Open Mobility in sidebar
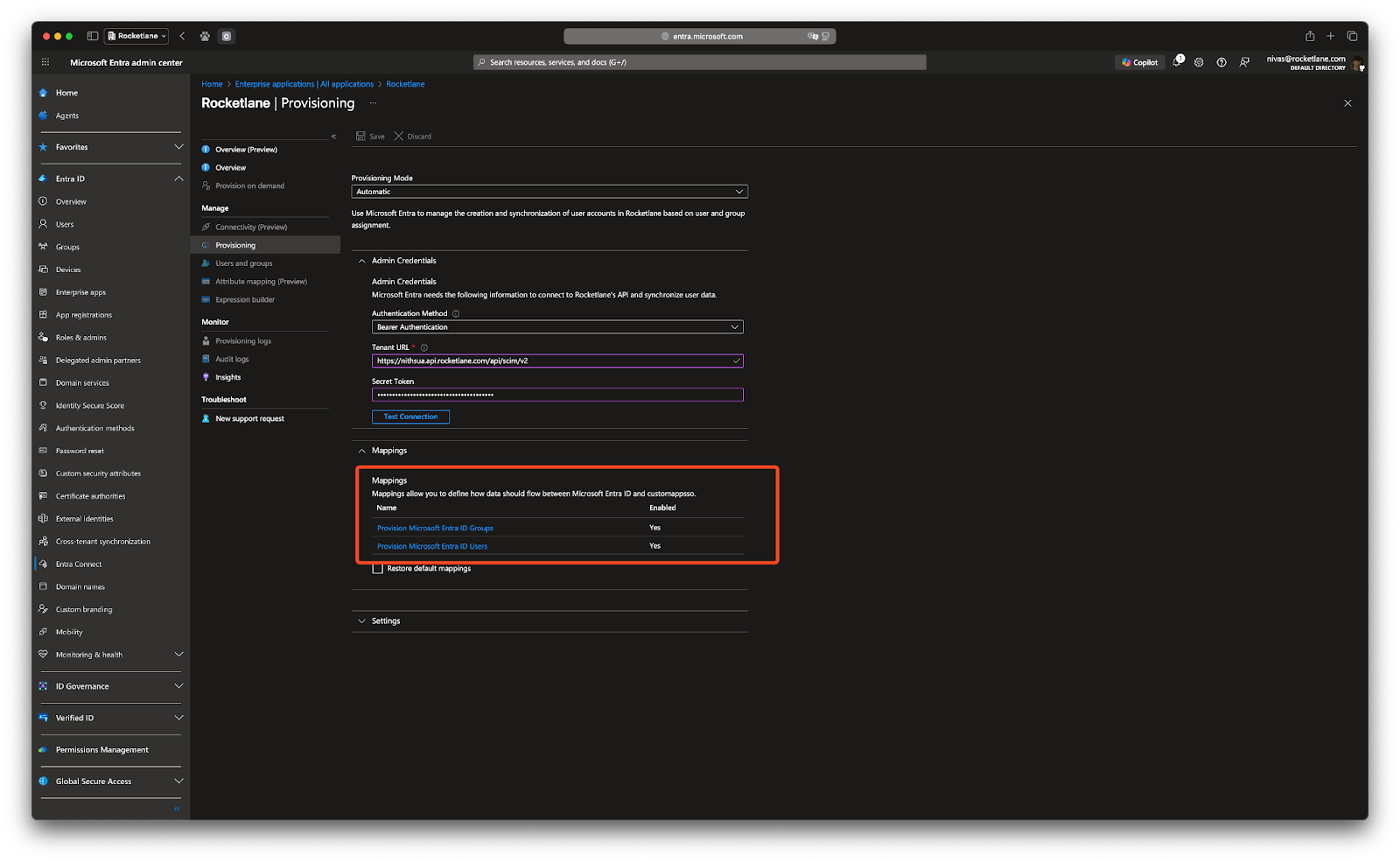 [x=69, y=632]
